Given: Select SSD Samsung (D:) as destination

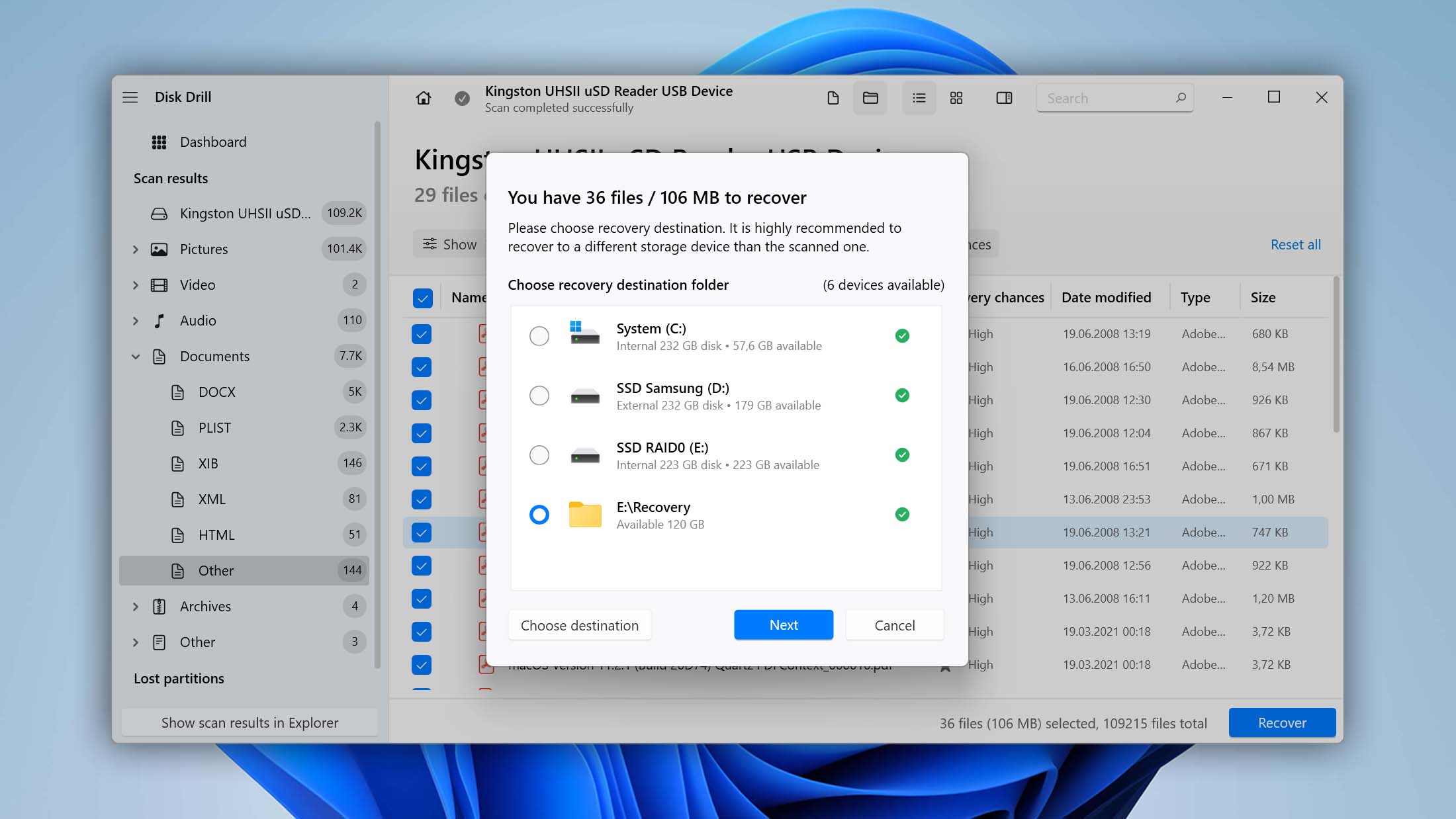Looking at the screenshot, I should coord(538,395).
